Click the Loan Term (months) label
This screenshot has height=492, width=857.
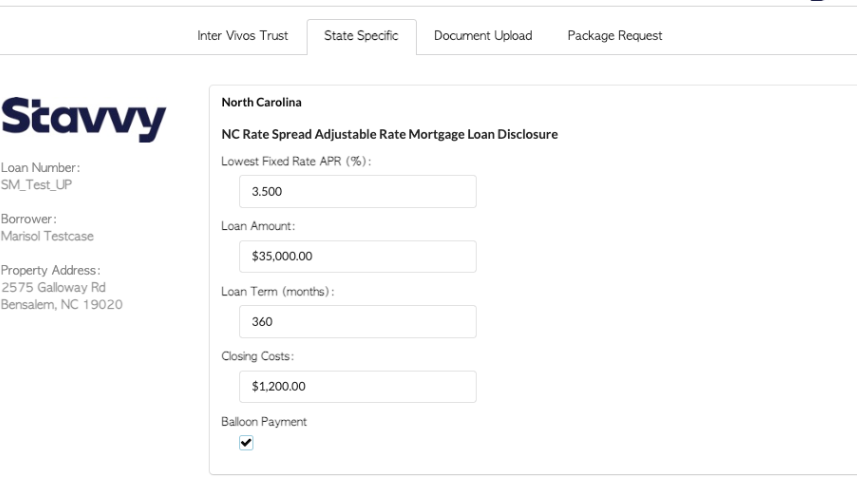point(278,292)
